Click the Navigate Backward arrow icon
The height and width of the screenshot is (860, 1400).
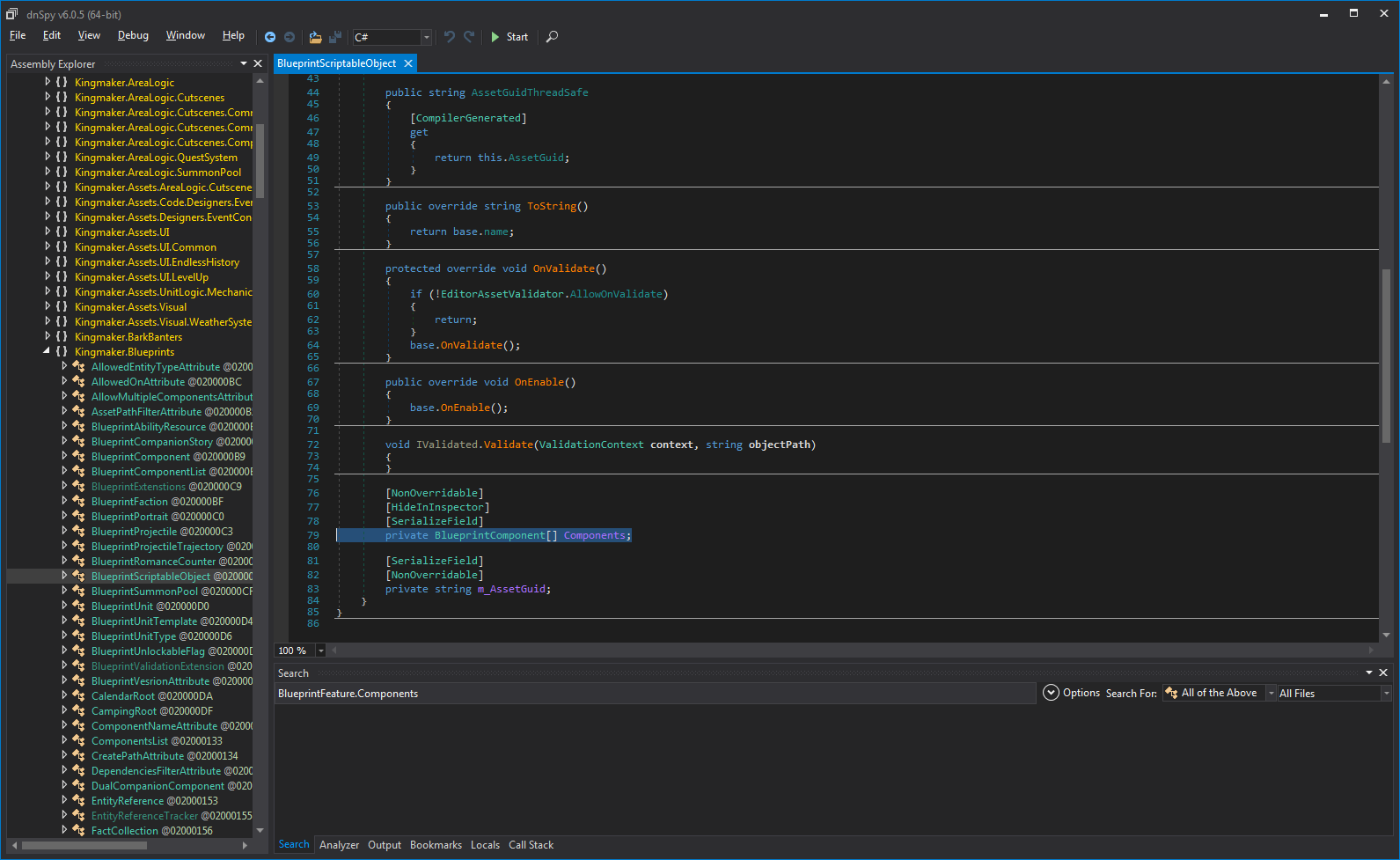[270, 37]
